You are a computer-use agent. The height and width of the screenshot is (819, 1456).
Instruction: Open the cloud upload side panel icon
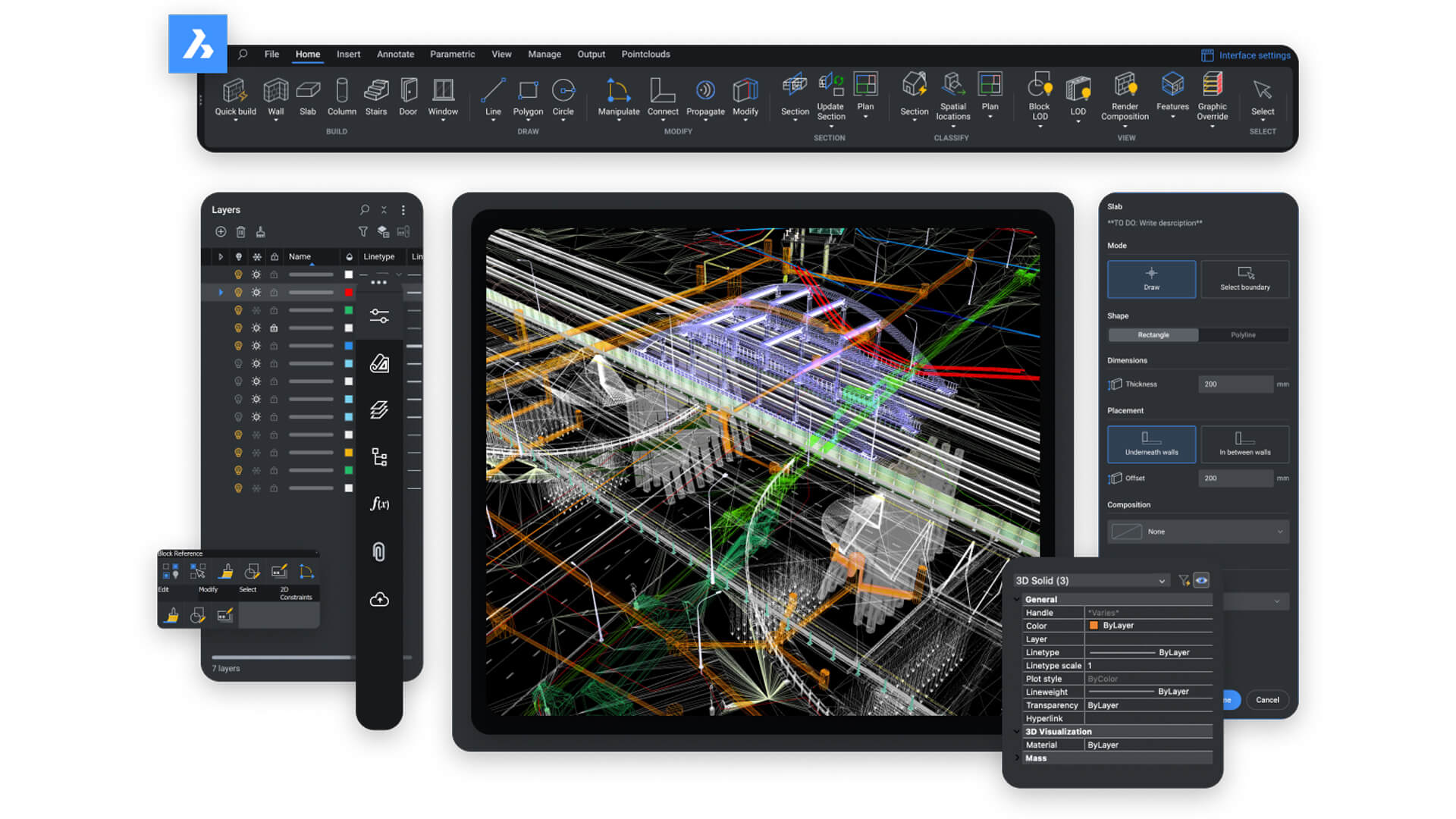tap(379, 600)
